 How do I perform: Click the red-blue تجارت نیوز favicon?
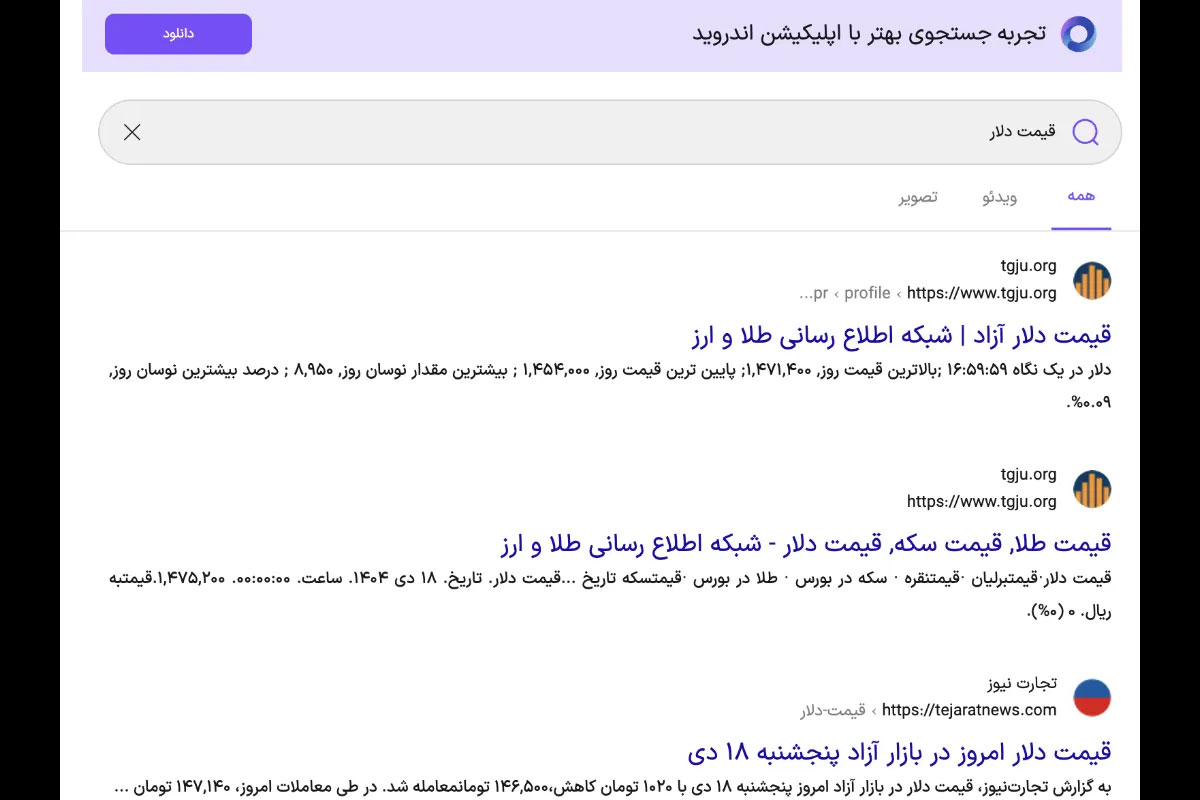tap(1092, 697)
